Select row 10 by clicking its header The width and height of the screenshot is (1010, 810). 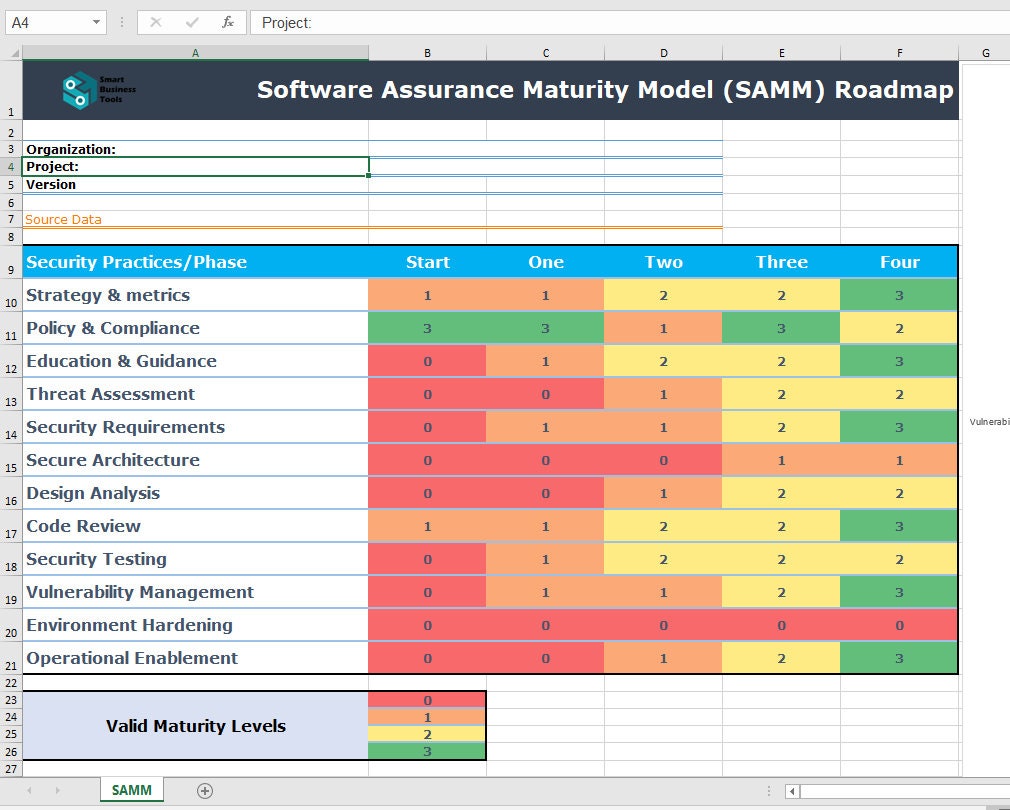click(x=10, y=301)
